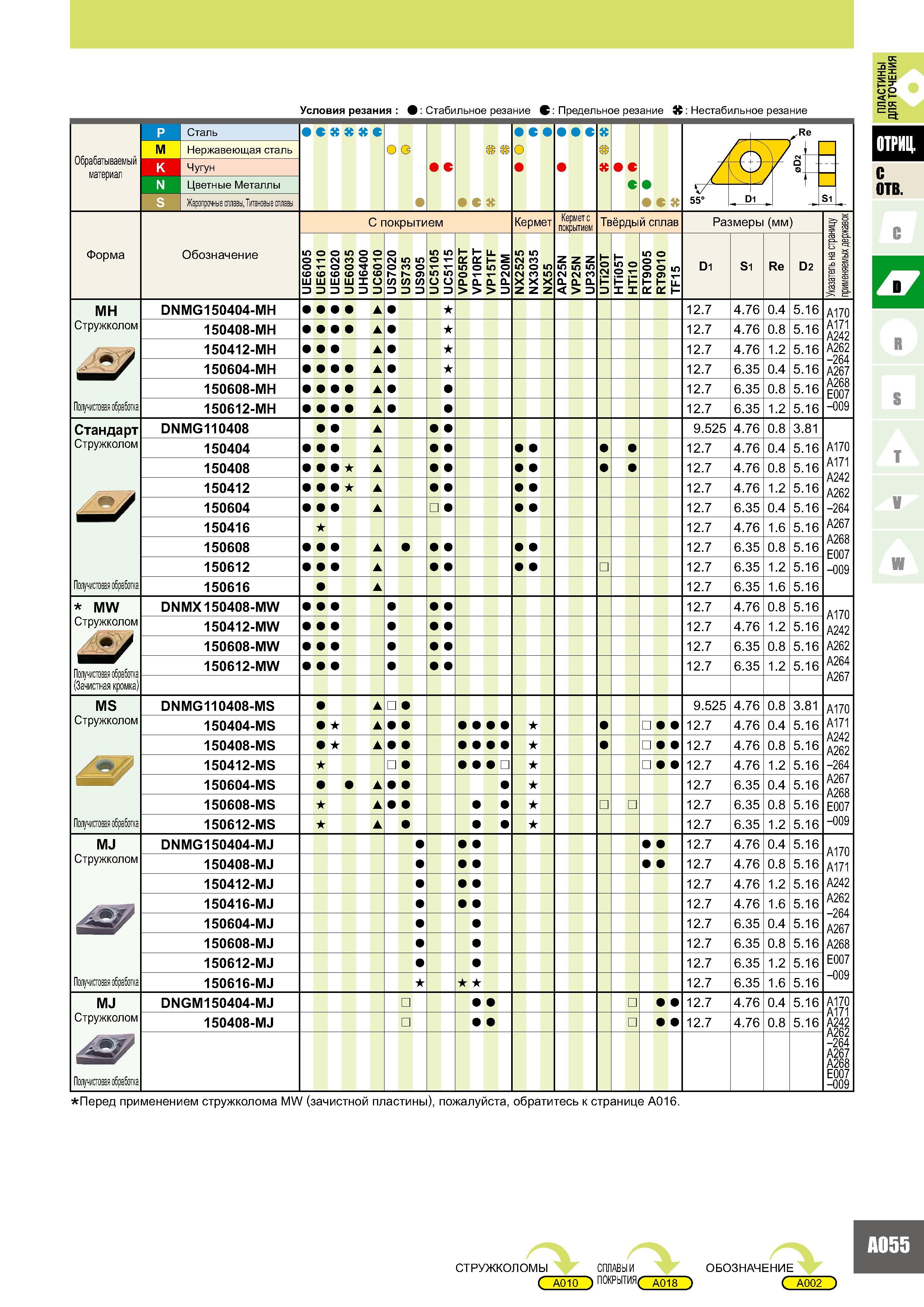Click the 'Кермет' column group header

[x=533, y=222]
